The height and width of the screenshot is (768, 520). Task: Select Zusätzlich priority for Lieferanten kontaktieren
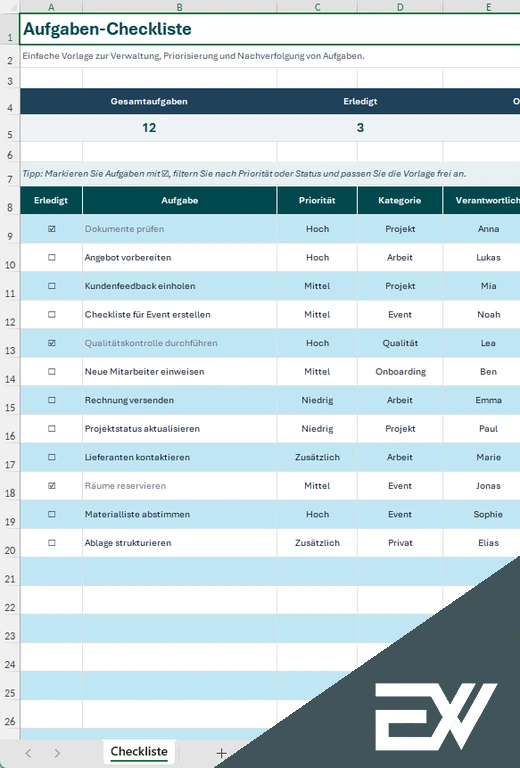click(317, 457)
